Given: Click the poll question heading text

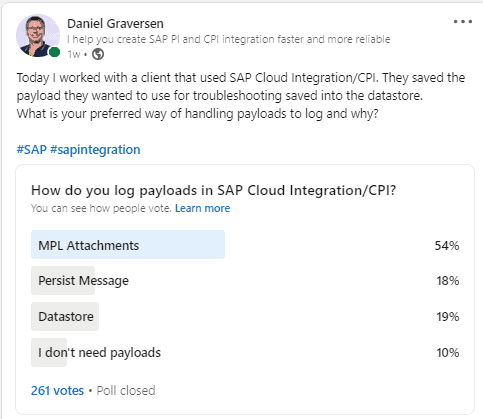Looking at the screenshot, I should tap(213, 190).
